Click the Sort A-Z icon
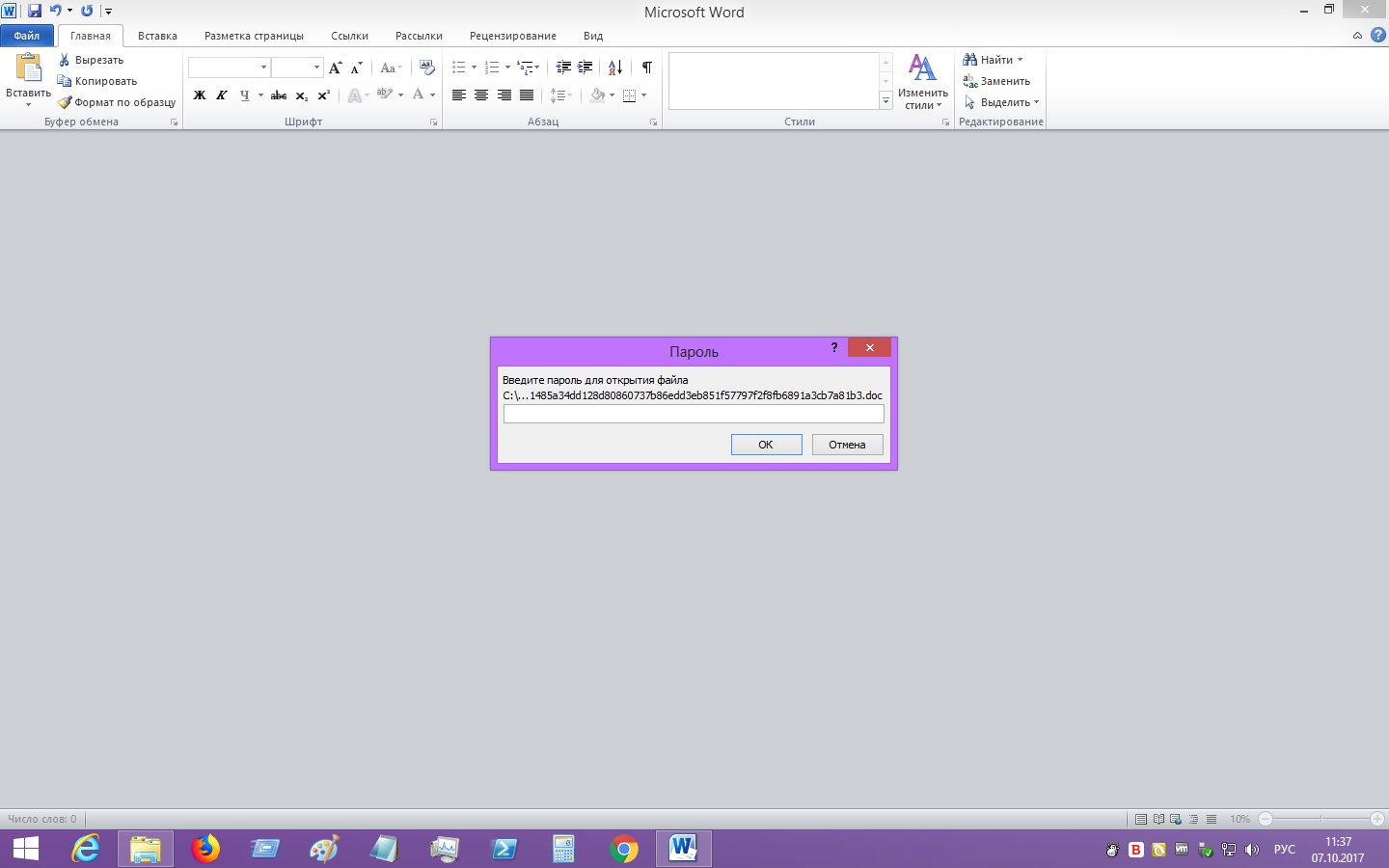Viewport: 1389px width, 868px height. [615, 68]
